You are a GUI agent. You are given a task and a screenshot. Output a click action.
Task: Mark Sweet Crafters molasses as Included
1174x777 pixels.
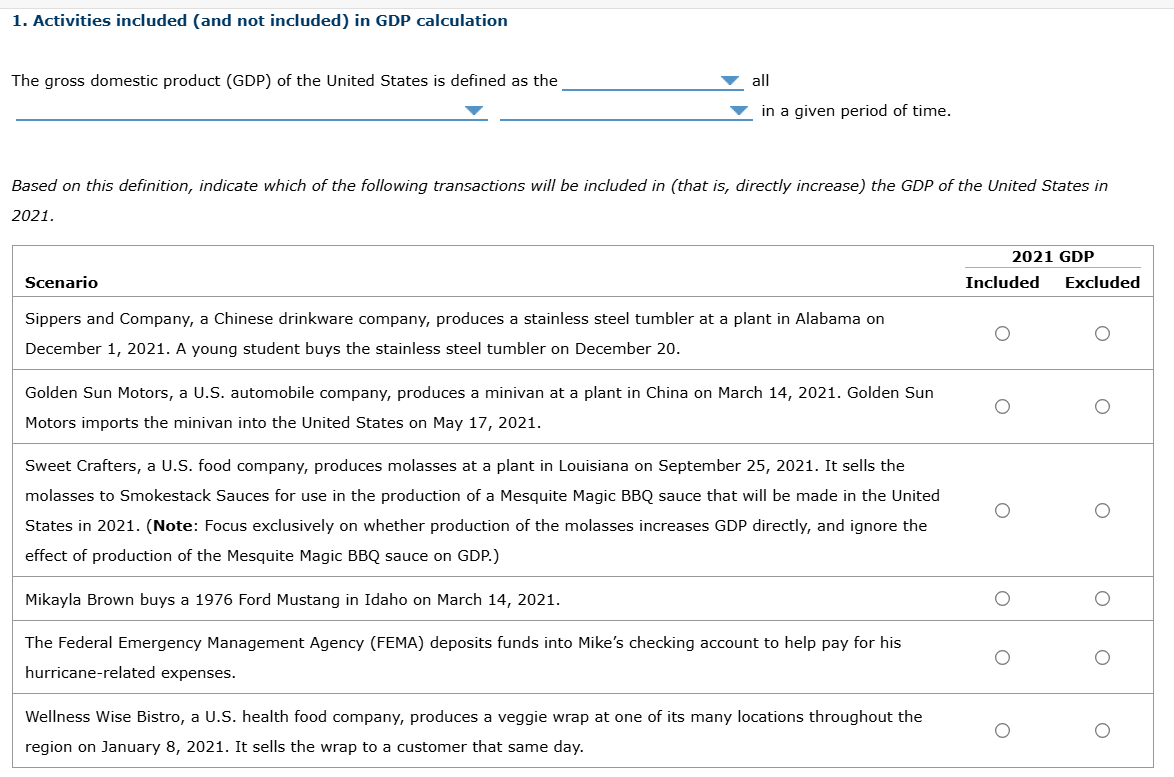click(x=1002, y=509)
